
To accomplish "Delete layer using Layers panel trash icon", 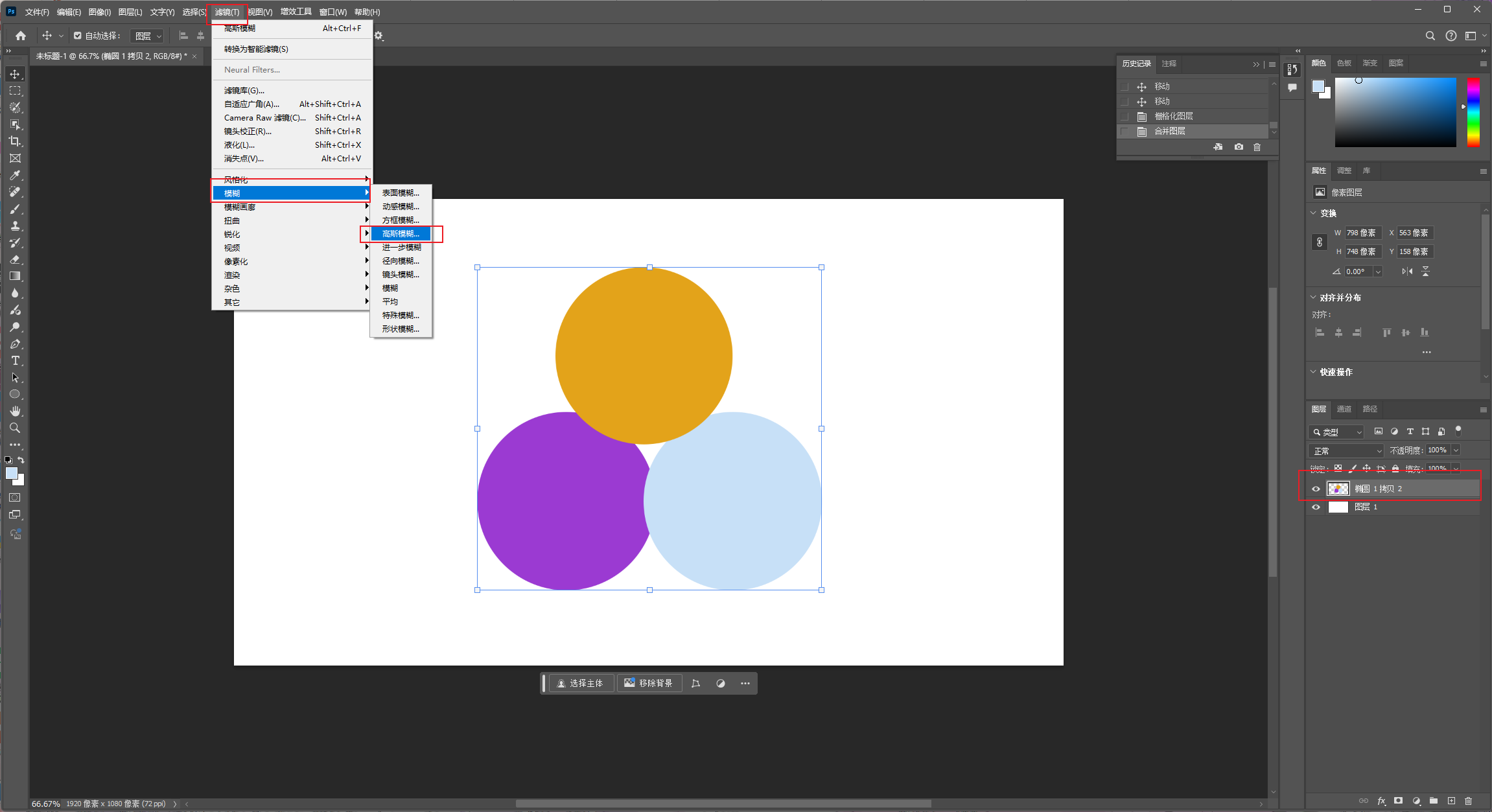I will click(1468, 800).
